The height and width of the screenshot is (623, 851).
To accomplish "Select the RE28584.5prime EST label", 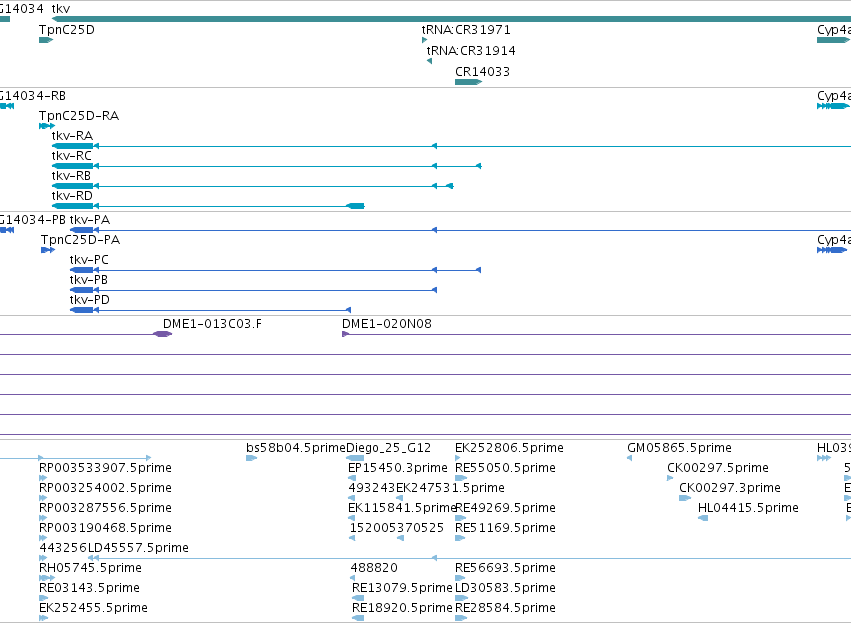I will coord(505,608).
